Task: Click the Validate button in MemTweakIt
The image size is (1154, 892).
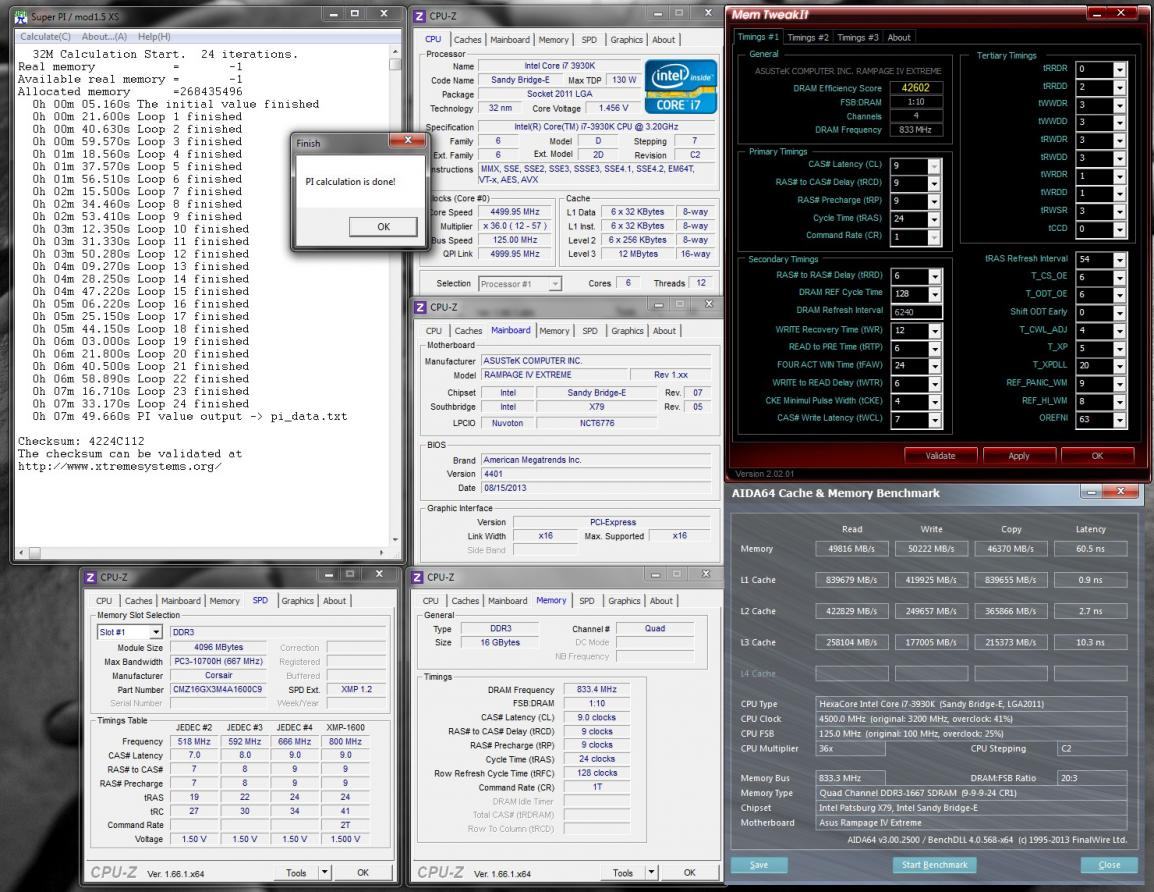Action: click(x=941, y=456)
